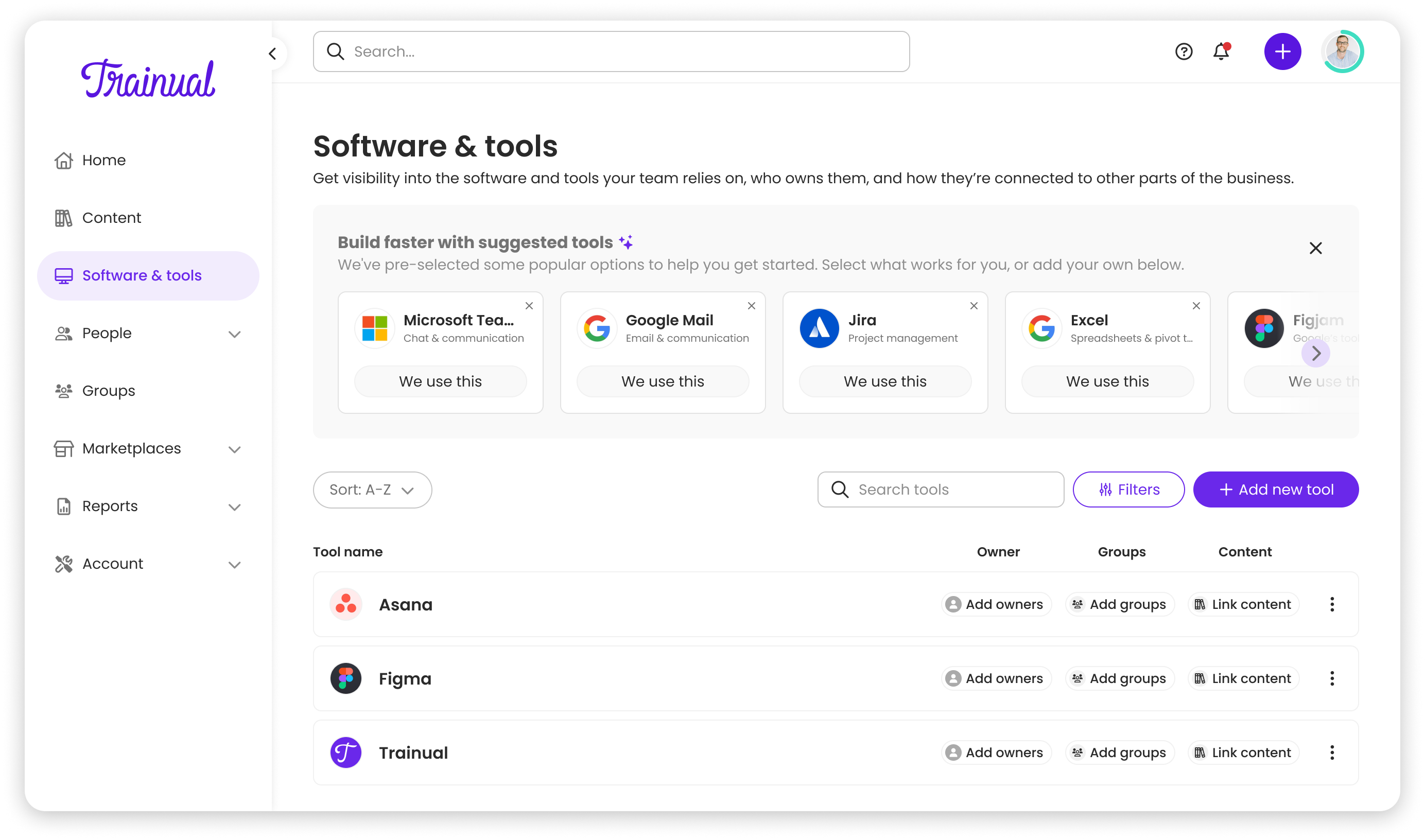Image resolution: width=1425 pixels, height=840 pixels.
Task: Open three-dot menu for Asana row
Action: coord(1332,604)
